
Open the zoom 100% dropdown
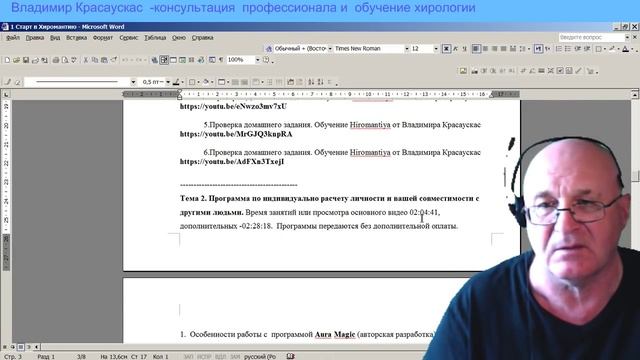point(258,60)
